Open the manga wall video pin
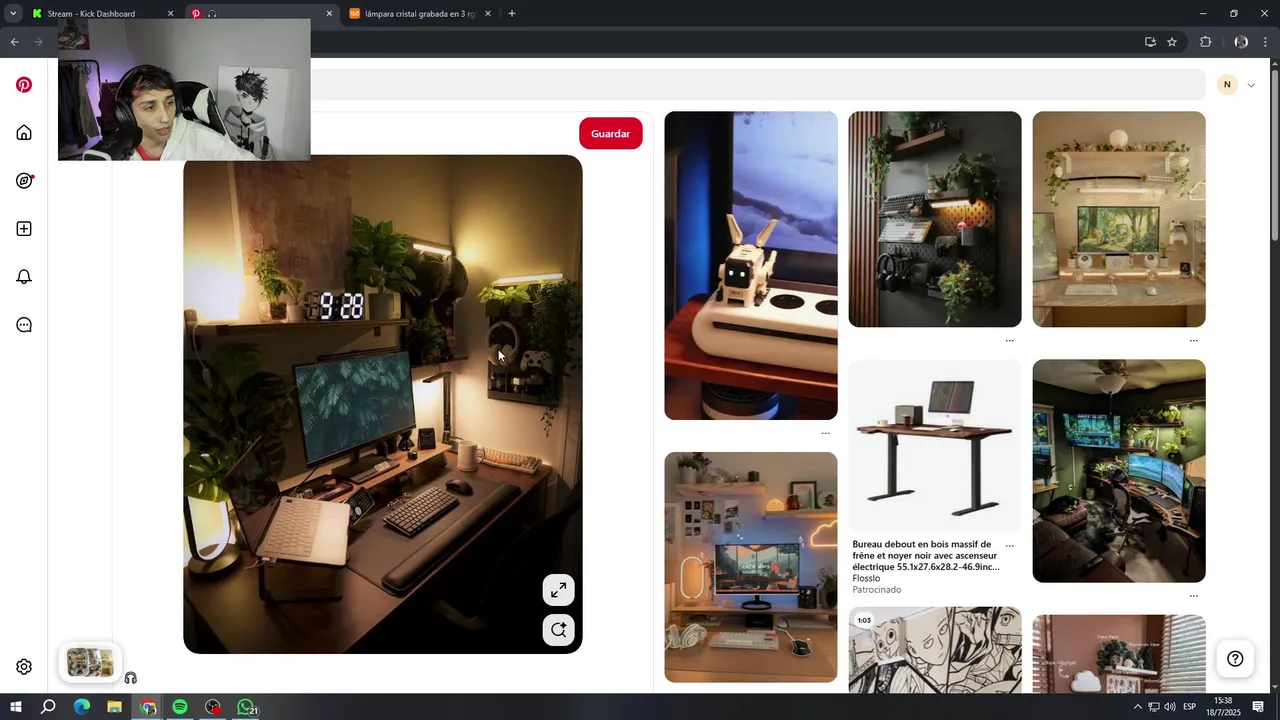1280x720 pixels. click(935, 650)
